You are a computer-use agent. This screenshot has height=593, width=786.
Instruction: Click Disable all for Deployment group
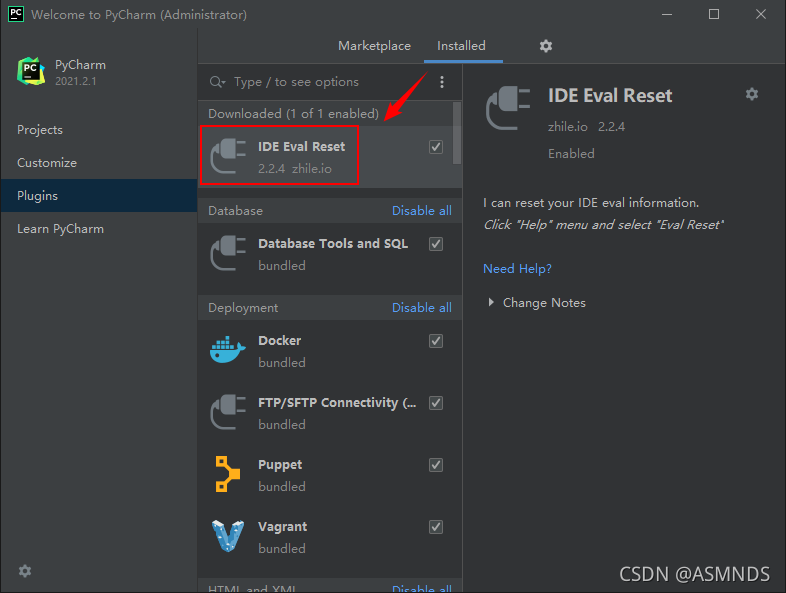422,308
